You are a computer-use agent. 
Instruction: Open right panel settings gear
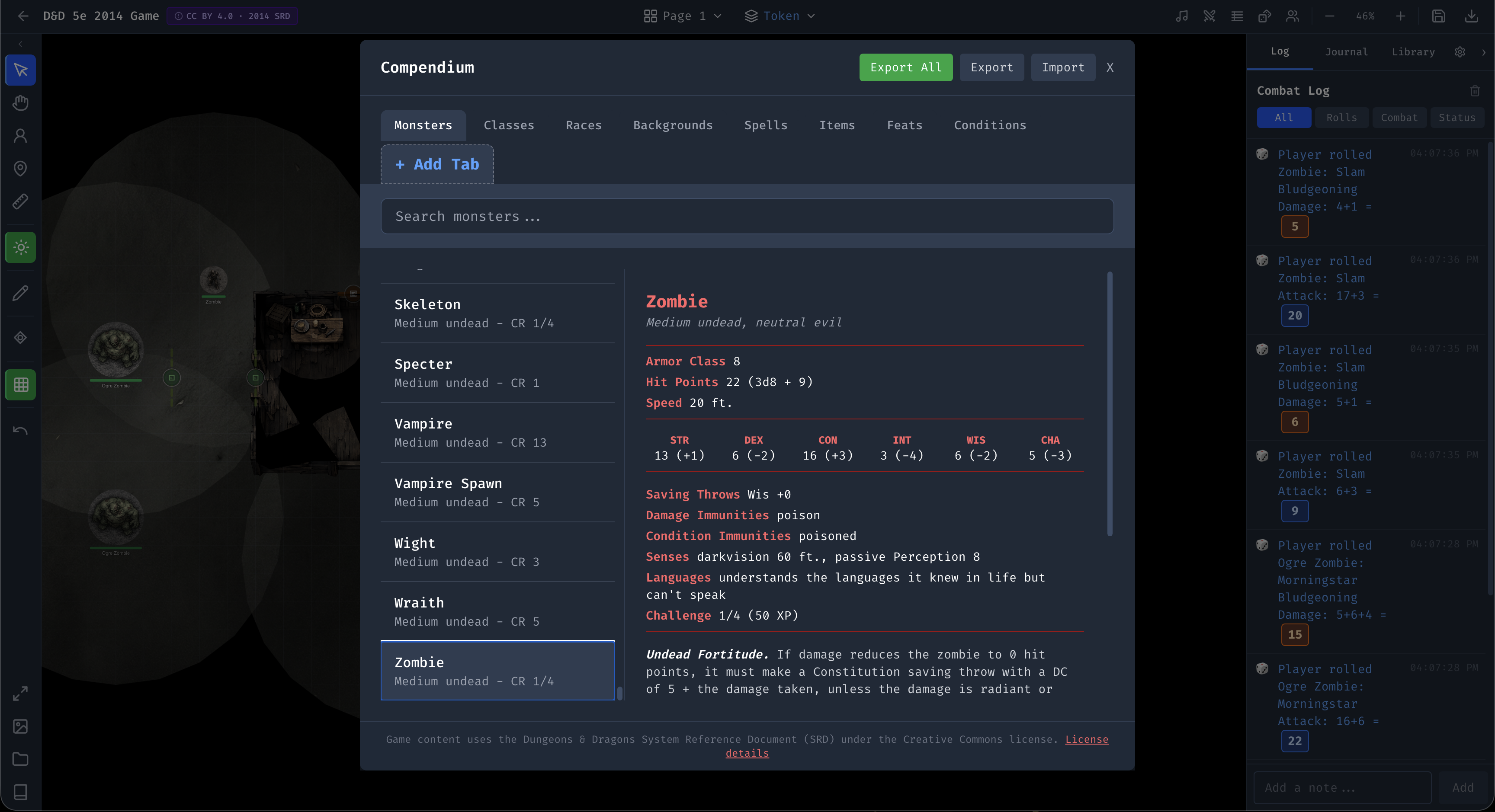[1460, 52]
